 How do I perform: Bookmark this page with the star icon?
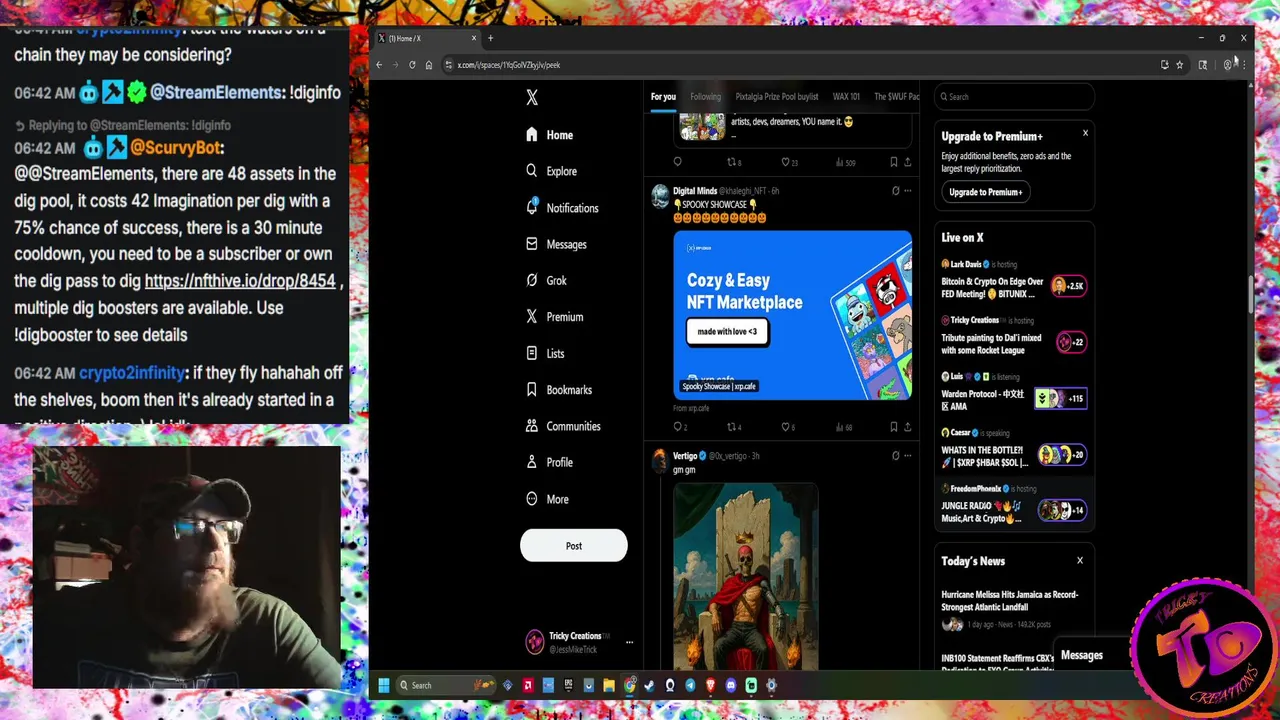1180,65
